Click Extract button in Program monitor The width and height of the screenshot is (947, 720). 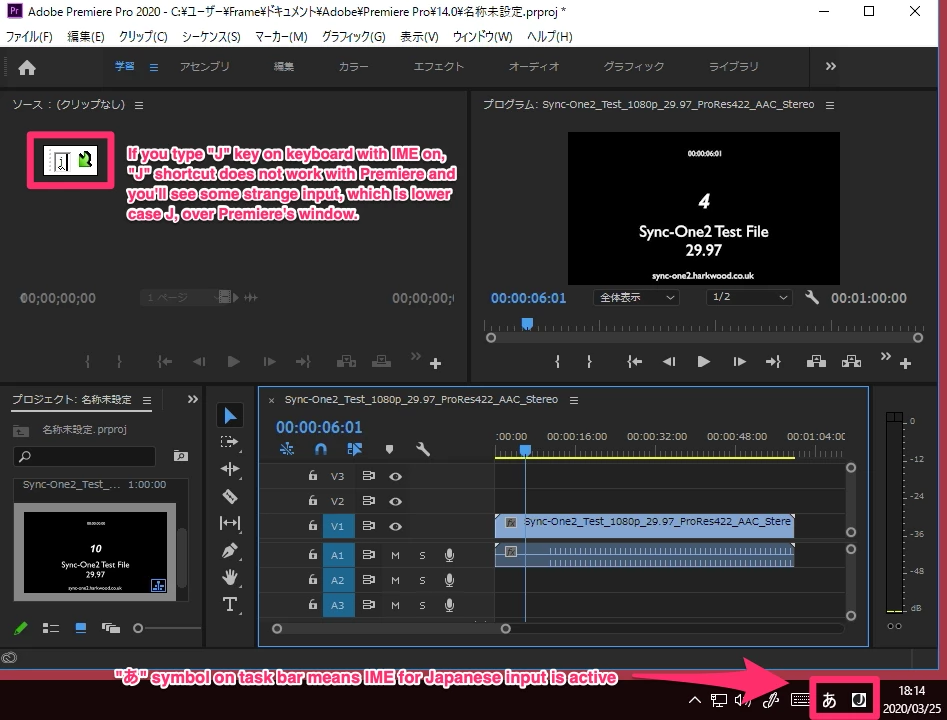pos(852,361)
